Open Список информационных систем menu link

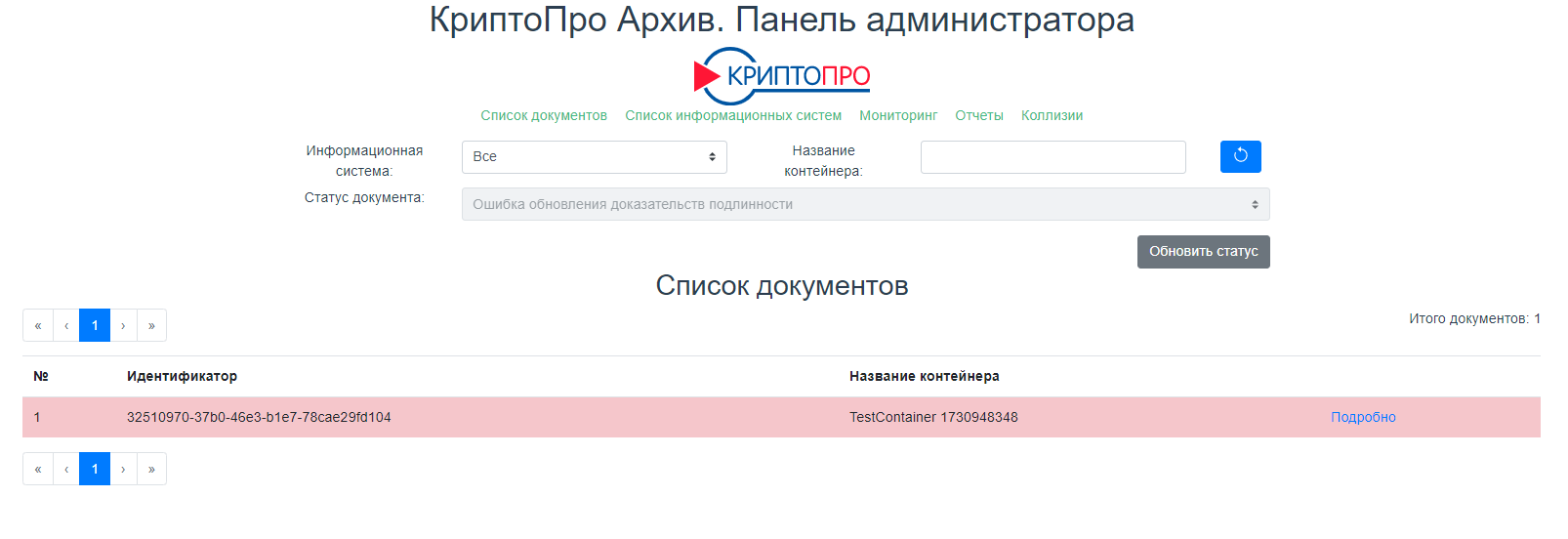tap(733, 115)
